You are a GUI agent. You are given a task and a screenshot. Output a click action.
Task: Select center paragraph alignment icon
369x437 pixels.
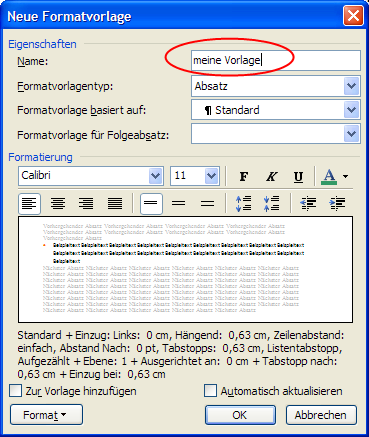[x=58, y=203]
